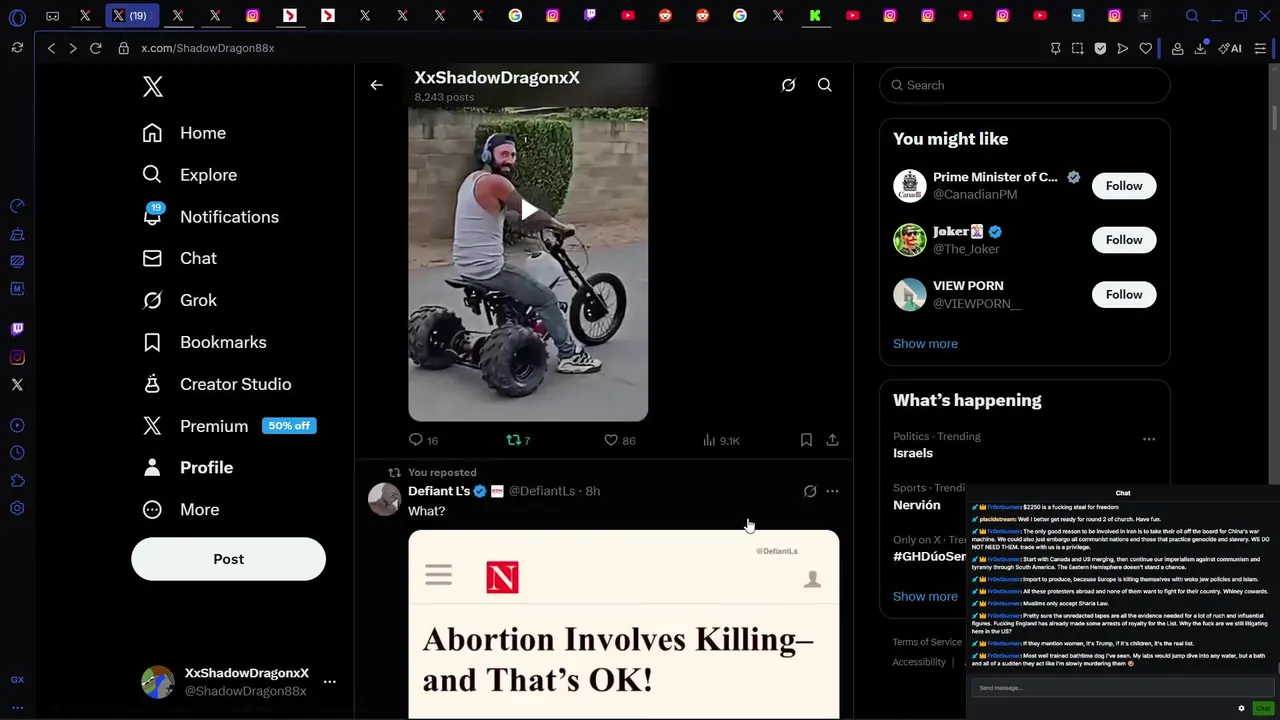
Task: Open Opera sidebar settings gear icon
Action: (x=17, y=508)
